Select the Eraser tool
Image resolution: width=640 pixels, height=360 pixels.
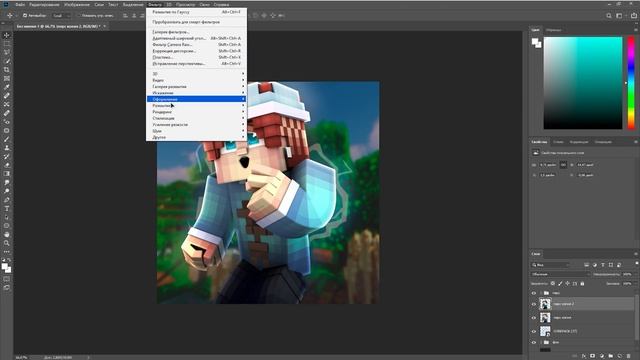click(x=7, y=165)
